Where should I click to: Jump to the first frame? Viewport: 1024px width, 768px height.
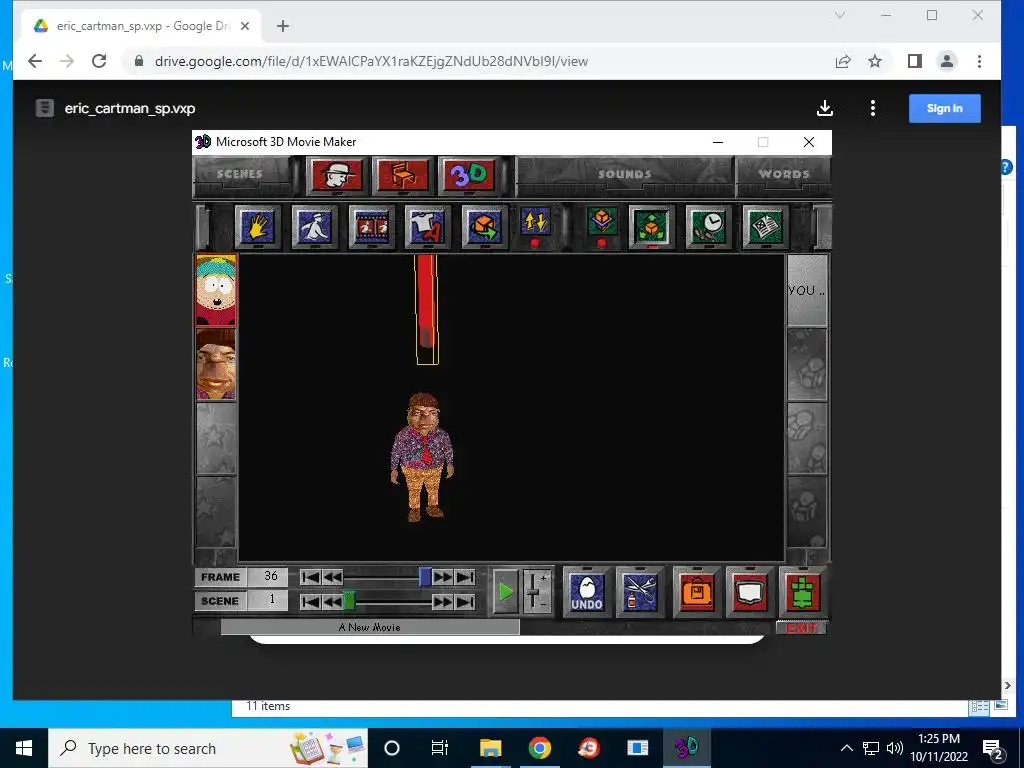(x=310, y=577)
